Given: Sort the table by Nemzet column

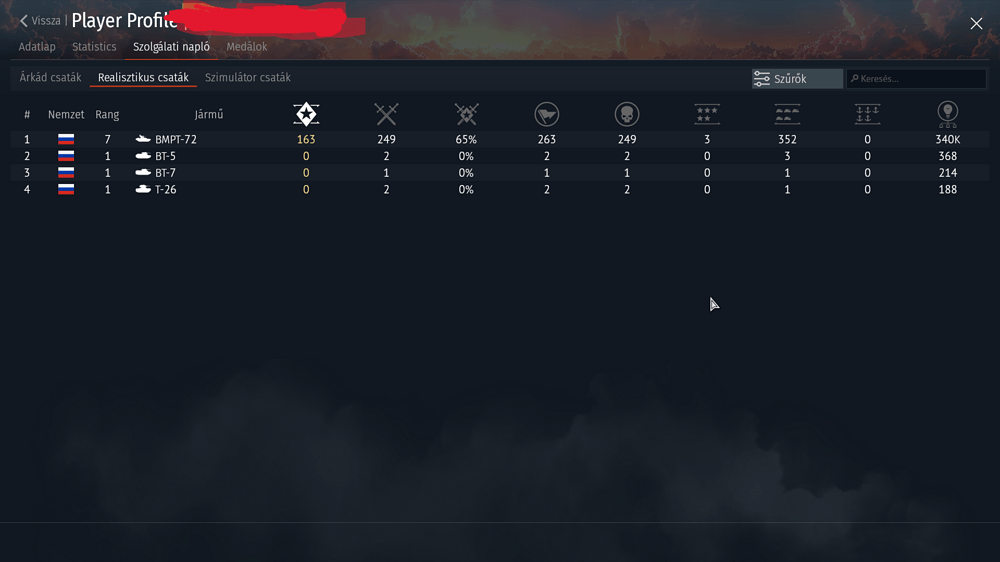Looking at the screenshot, I should [x=66, y=115].
